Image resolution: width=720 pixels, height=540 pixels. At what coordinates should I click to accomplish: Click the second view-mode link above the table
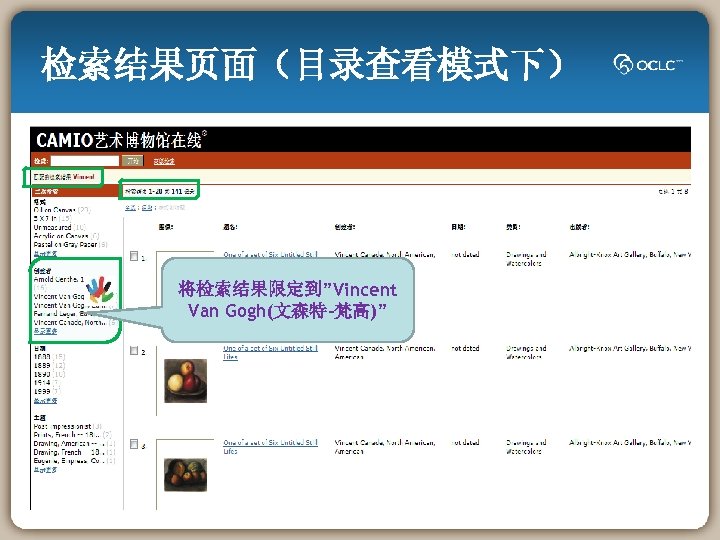pyautogui.click(x=146, y=208)
